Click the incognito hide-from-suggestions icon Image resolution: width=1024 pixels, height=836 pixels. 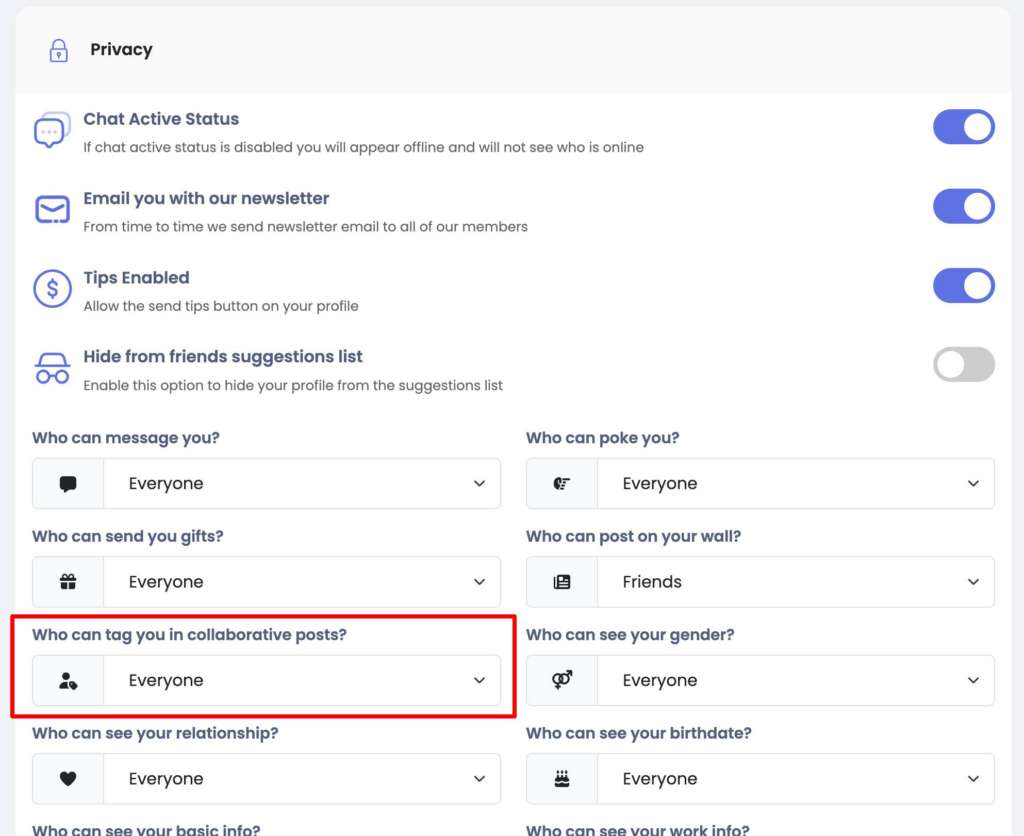click(x=52, y=367)
